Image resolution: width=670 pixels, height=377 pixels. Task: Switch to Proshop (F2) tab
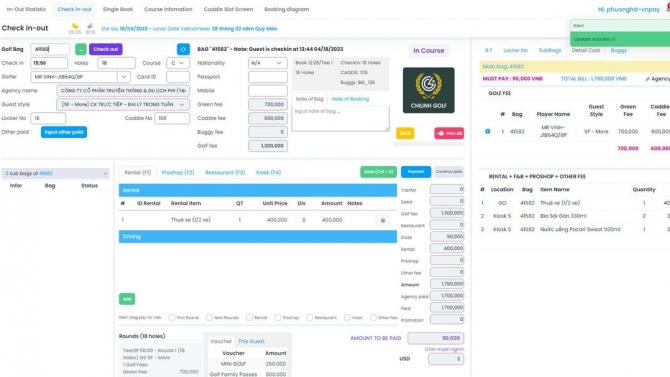tap(178, 172)
